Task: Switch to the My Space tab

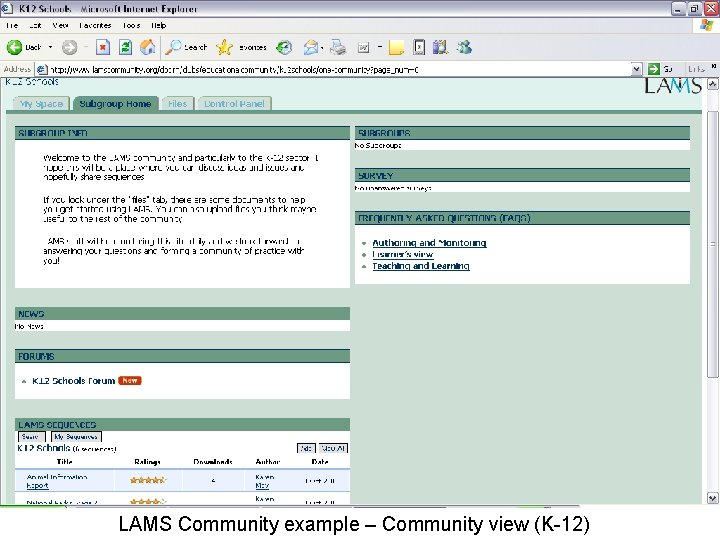Action: pos(41,104)
